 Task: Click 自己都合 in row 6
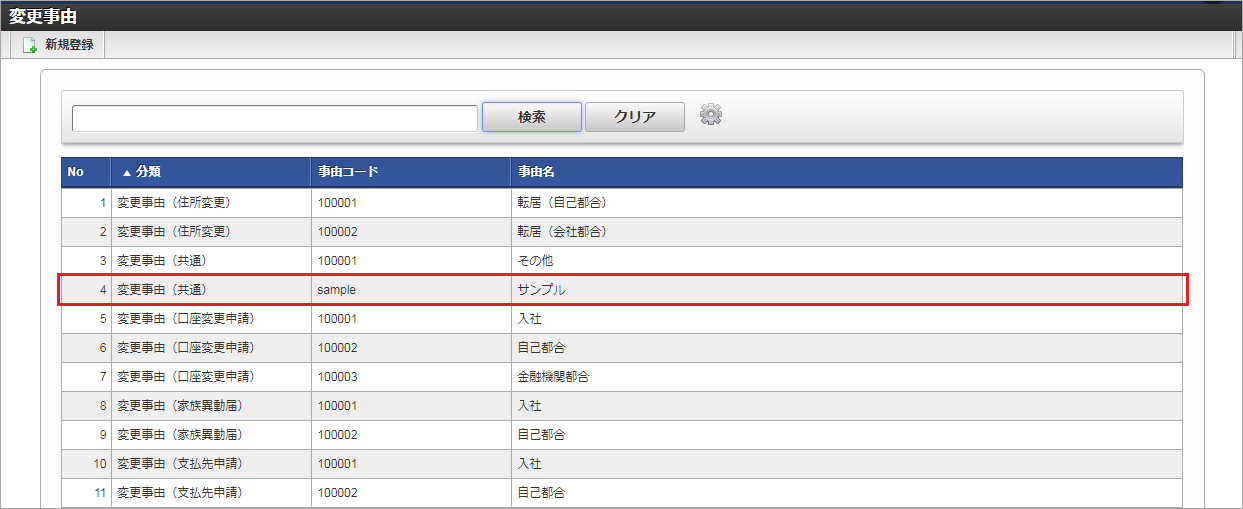(541, 348)
